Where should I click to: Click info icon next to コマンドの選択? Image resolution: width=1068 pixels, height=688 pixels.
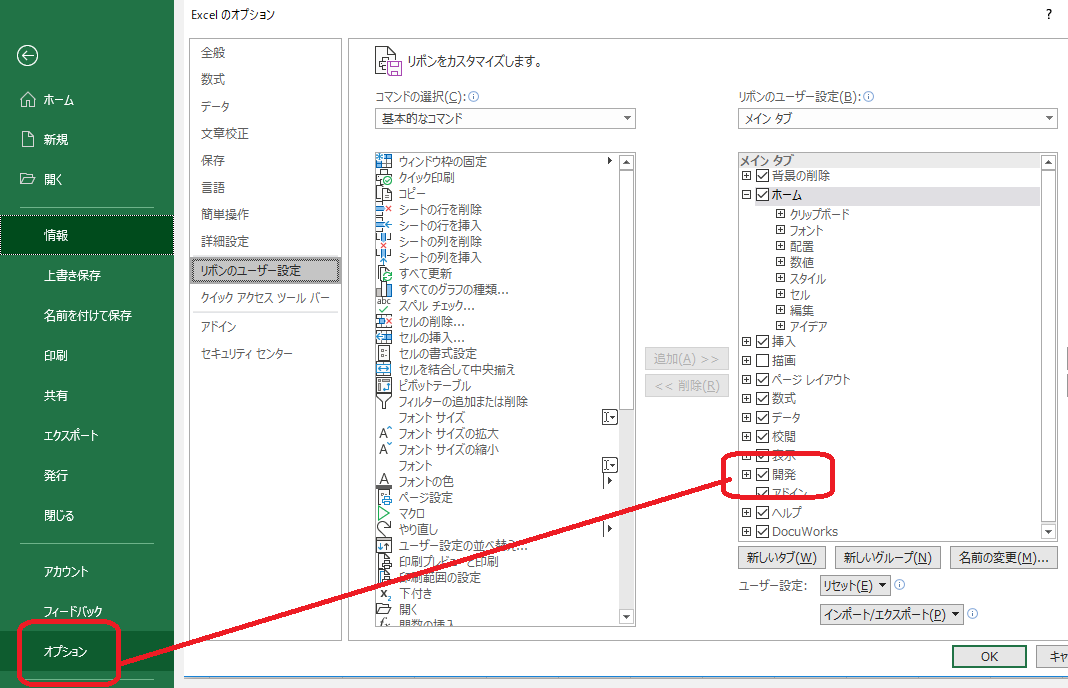[473, 97]
